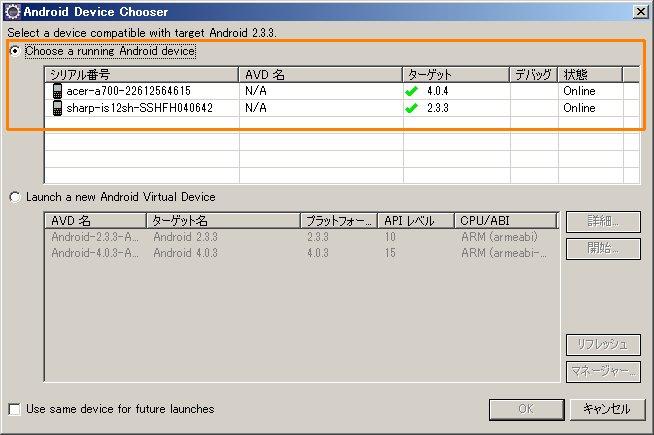Image resolution: width=654 pixels, height=435 pixels.
Task: Click the ターゲット column header
Action: (x=456, y=75)
